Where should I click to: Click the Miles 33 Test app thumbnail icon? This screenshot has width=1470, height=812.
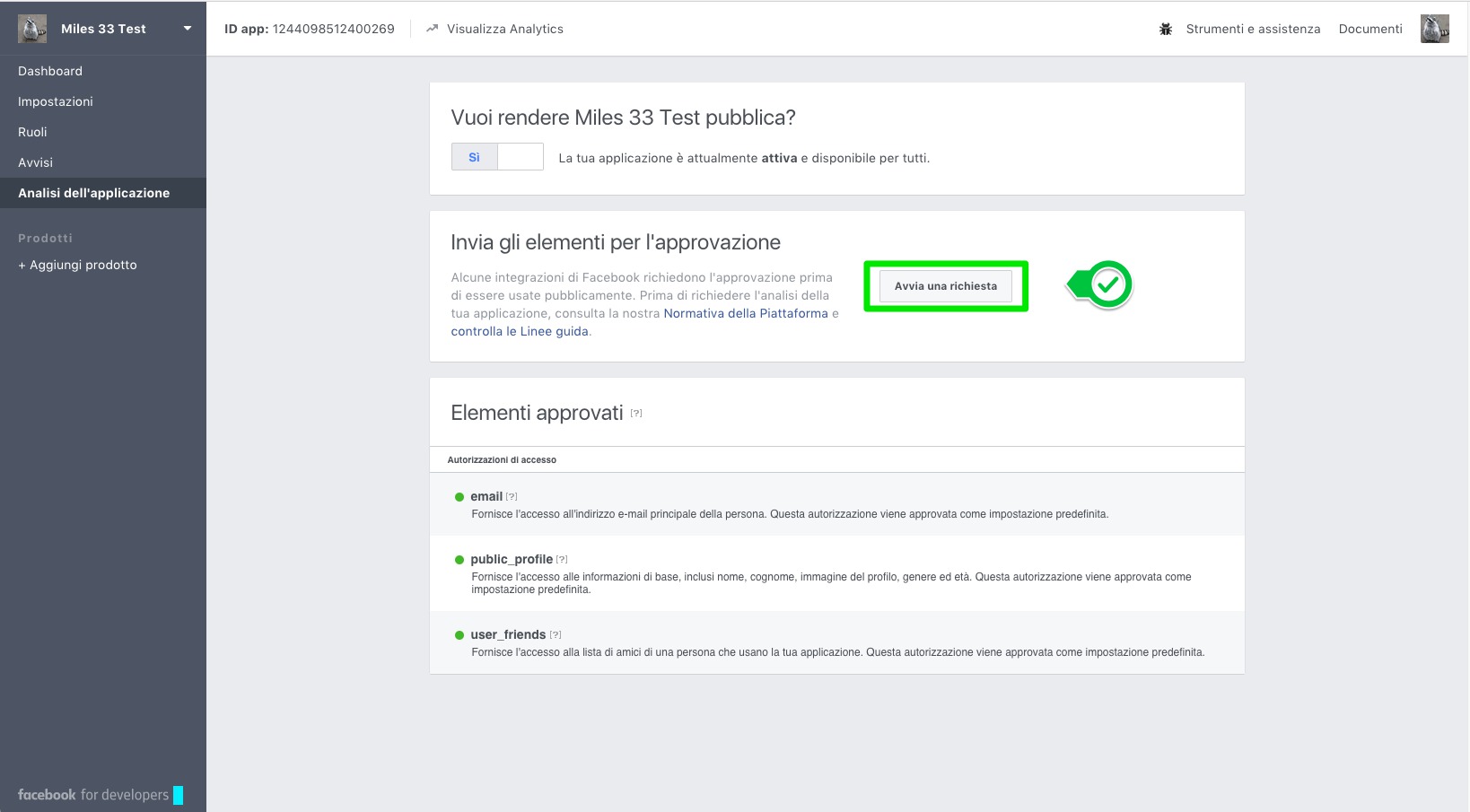pyautogui.click(x=32, y=29)
